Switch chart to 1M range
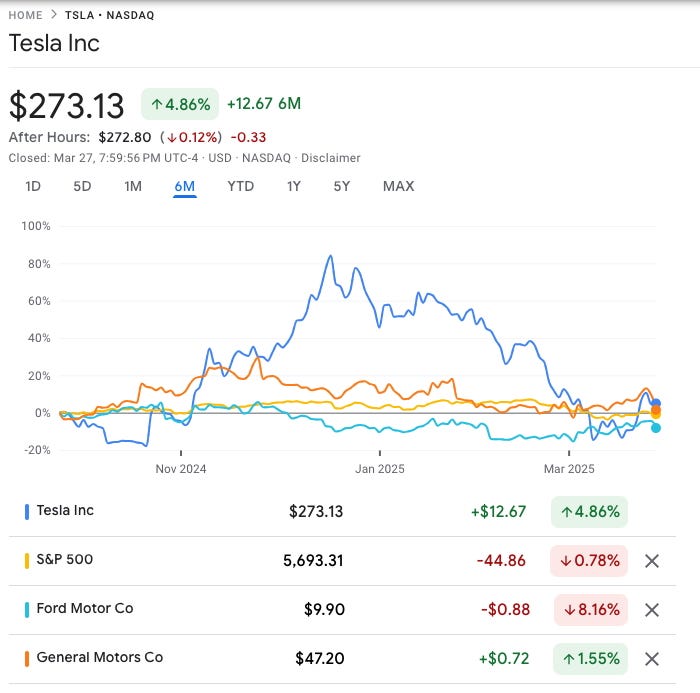 [133, 186]
